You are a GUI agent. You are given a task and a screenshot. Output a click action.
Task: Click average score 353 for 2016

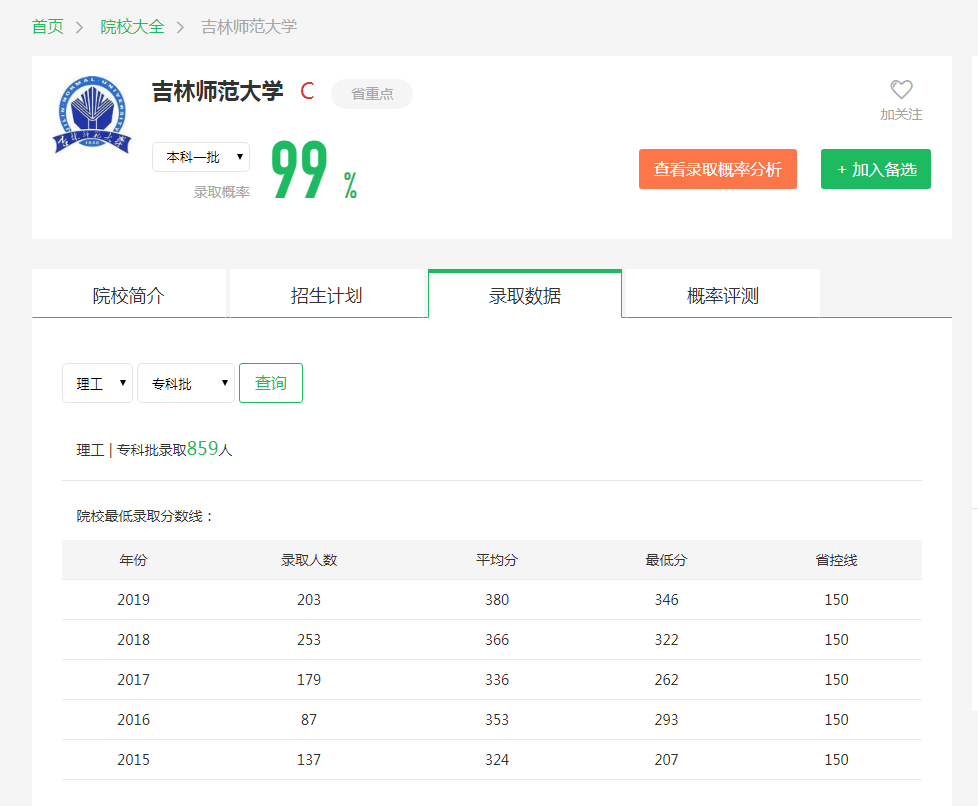coord(497,719)
